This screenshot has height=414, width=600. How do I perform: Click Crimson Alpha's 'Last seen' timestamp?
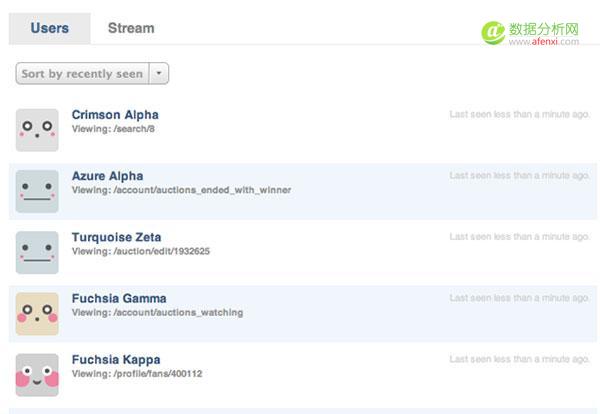(x=519, y=114)
